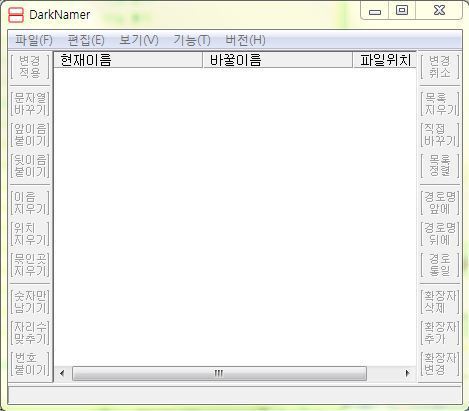Click the scrollbar right arrow
469x411 pixels.
click(407, 373)
